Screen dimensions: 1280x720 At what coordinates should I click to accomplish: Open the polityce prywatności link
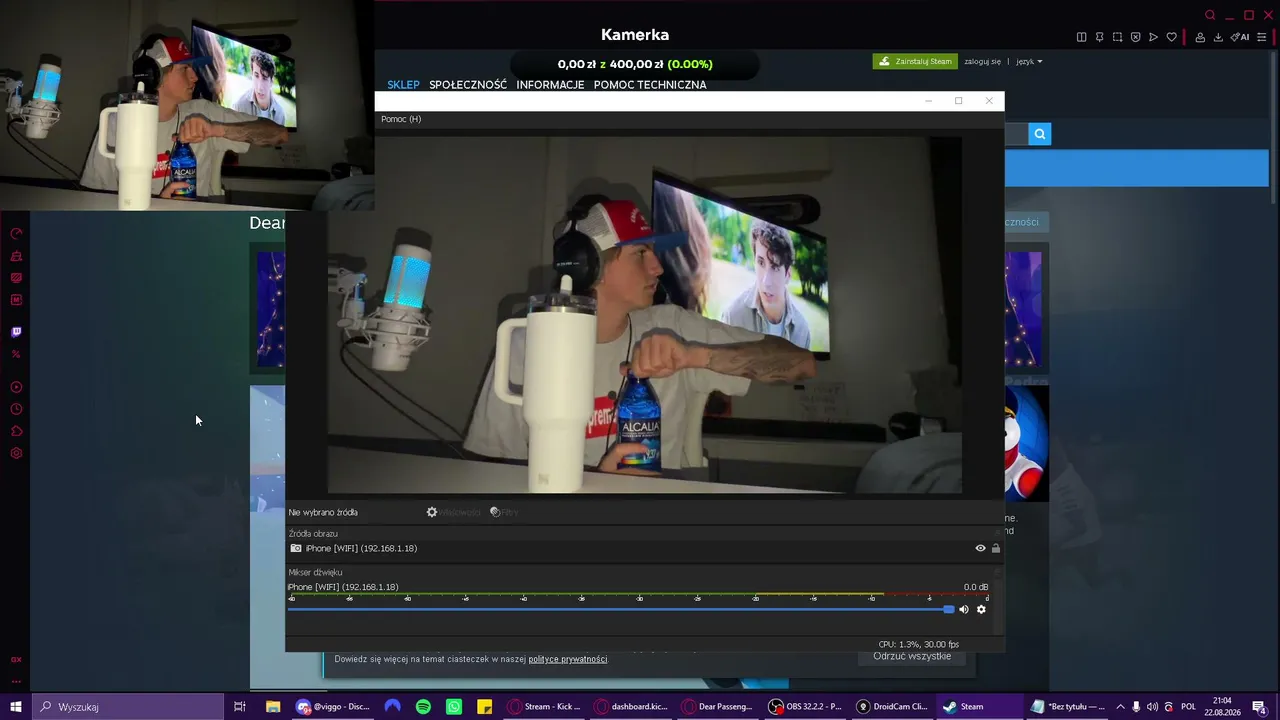point(567,659)
